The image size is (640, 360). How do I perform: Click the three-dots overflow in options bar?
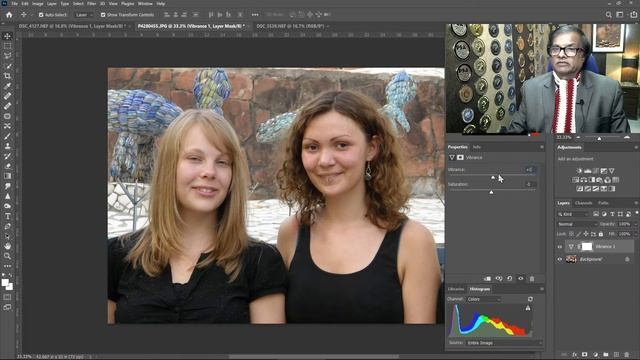pos(255,15)
